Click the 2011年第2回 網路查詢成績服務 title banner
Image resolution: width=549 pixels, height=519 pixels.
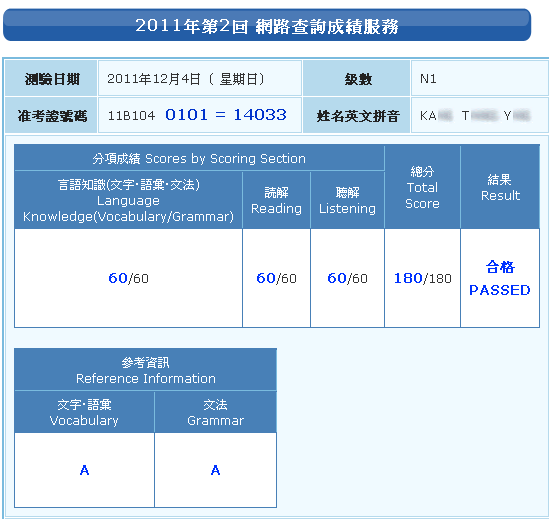coord(267,25)
